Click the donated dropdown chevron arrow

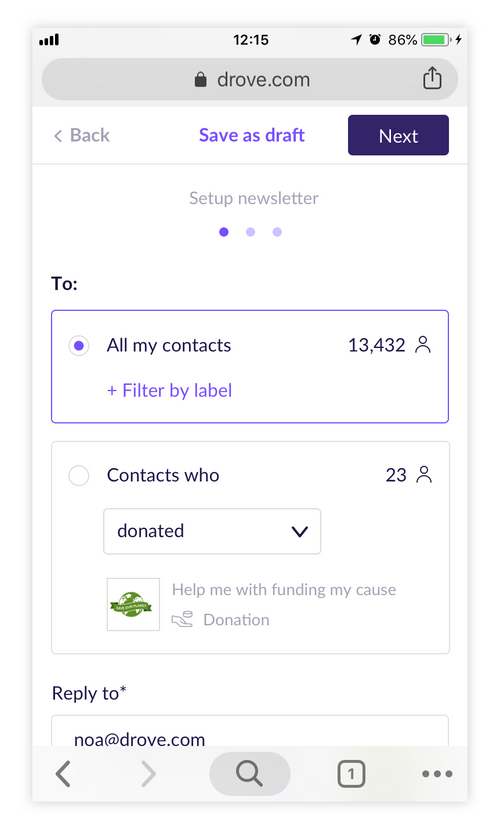299,531
